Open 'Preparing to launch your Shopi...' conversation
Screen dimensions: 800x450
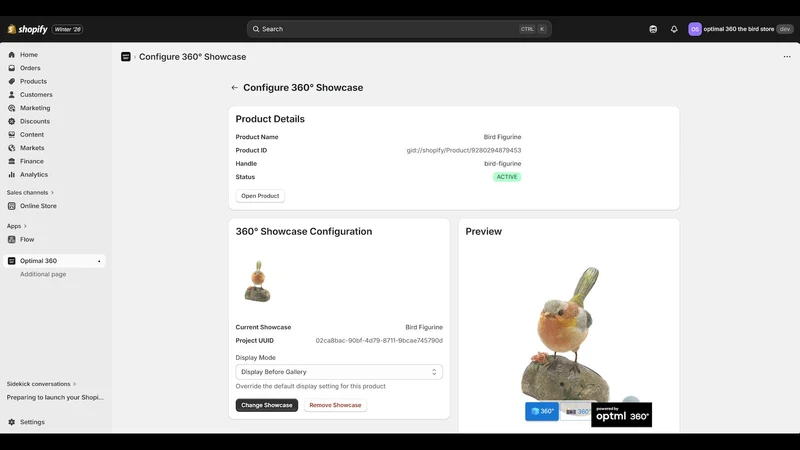coord(55,397)
